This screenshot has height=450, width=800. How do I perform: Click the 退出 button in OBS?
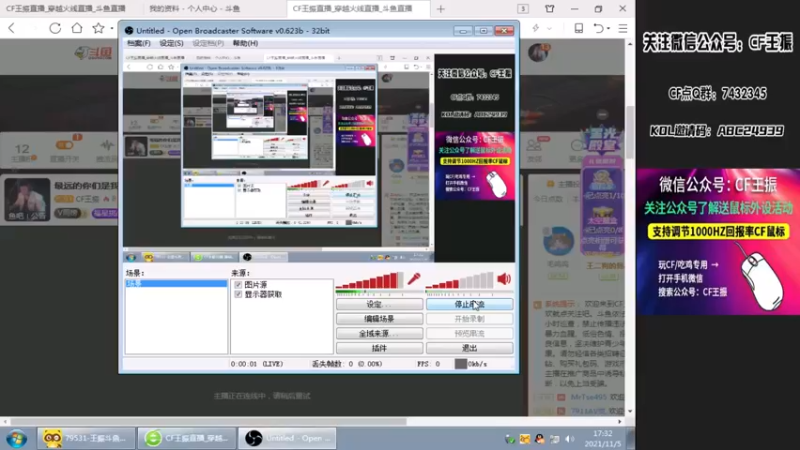click(x=469, y=348)
